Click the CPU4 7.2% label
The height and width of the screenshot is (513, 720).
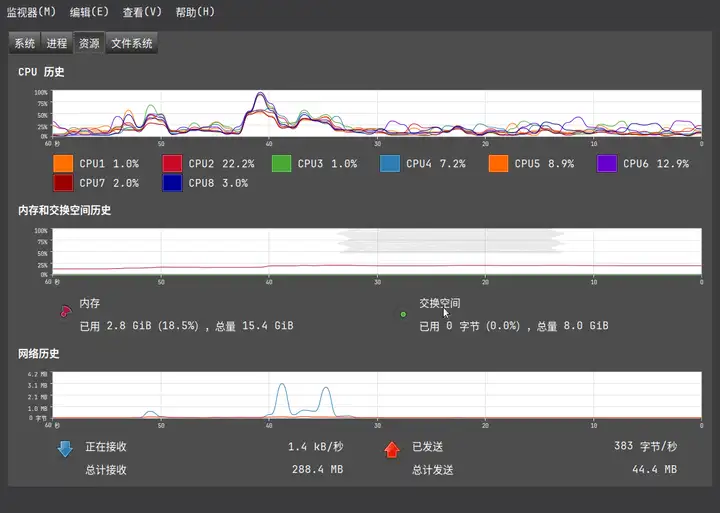(436, 163)
